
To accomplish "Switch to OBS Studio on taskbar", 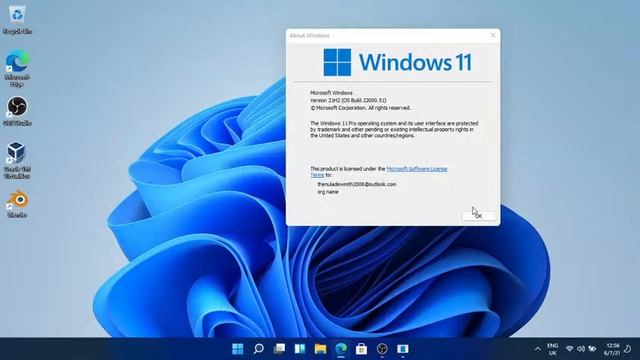I will [x=382, y=349].
